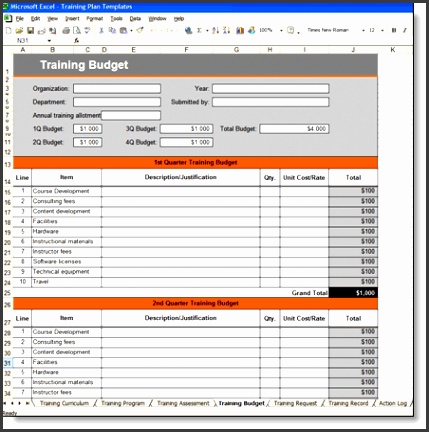The image size is (429, 432).
Task: Open the Chart Wizard icon
Action: tap(240, 31)
